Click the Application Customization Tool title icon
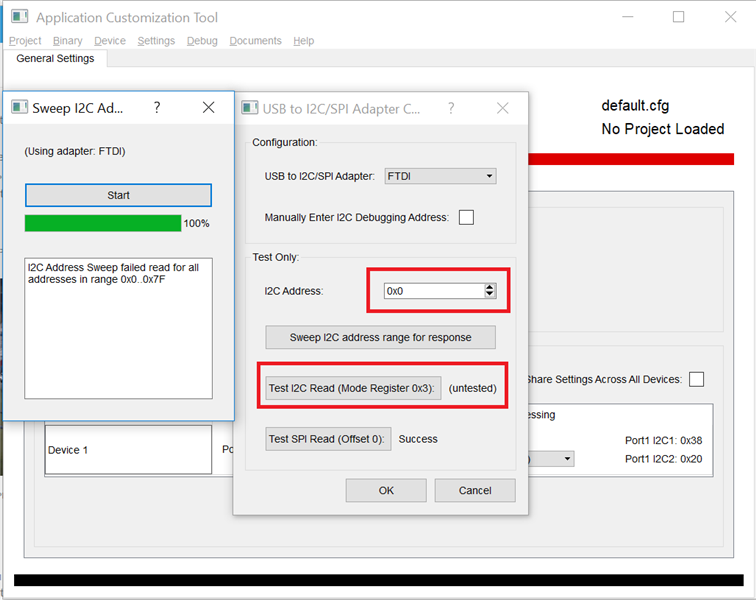This screenshot has width=756, height=600. tap(20, 17)
